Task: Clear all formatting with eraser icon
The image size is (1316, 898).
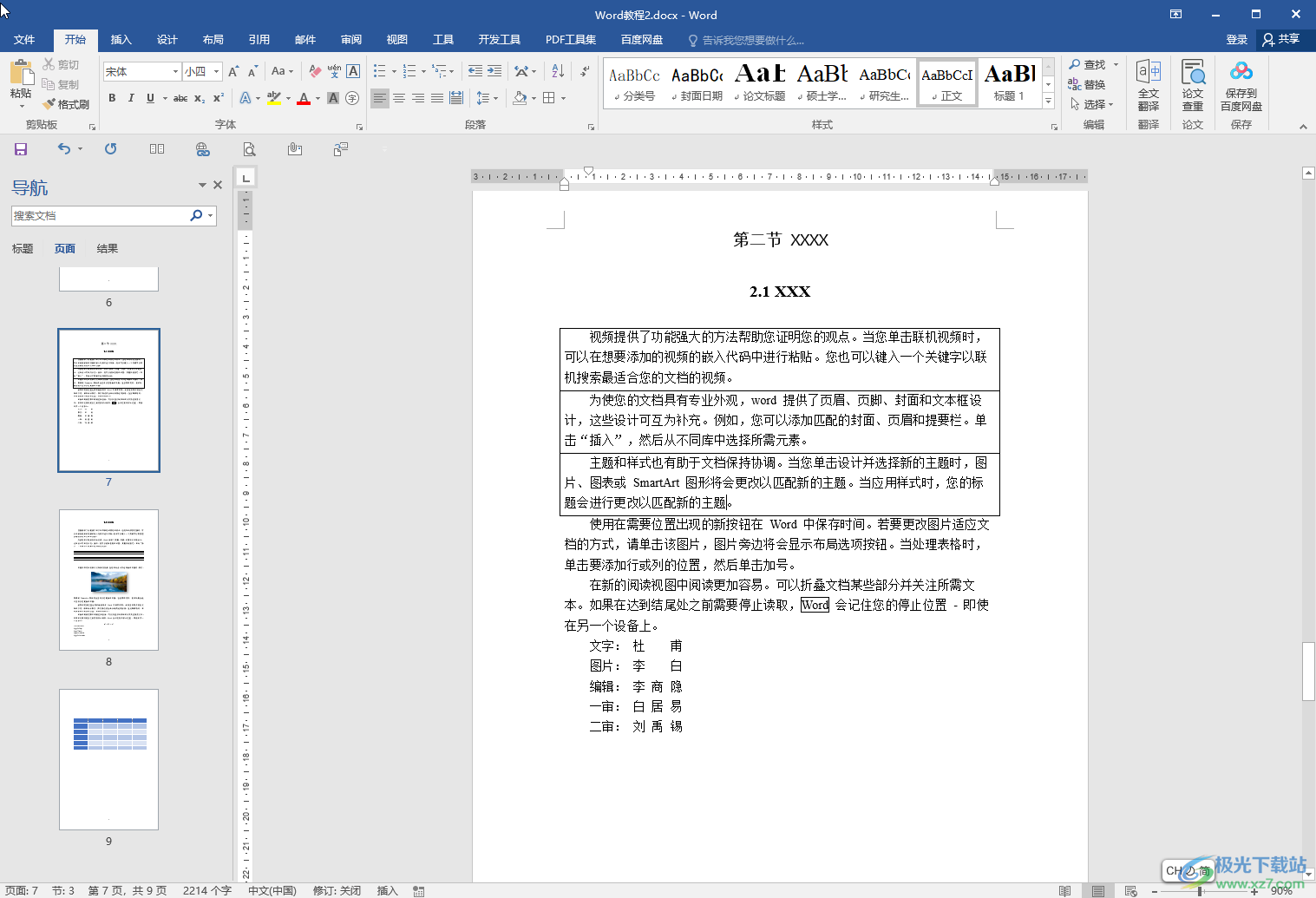Action: [315, 71]
